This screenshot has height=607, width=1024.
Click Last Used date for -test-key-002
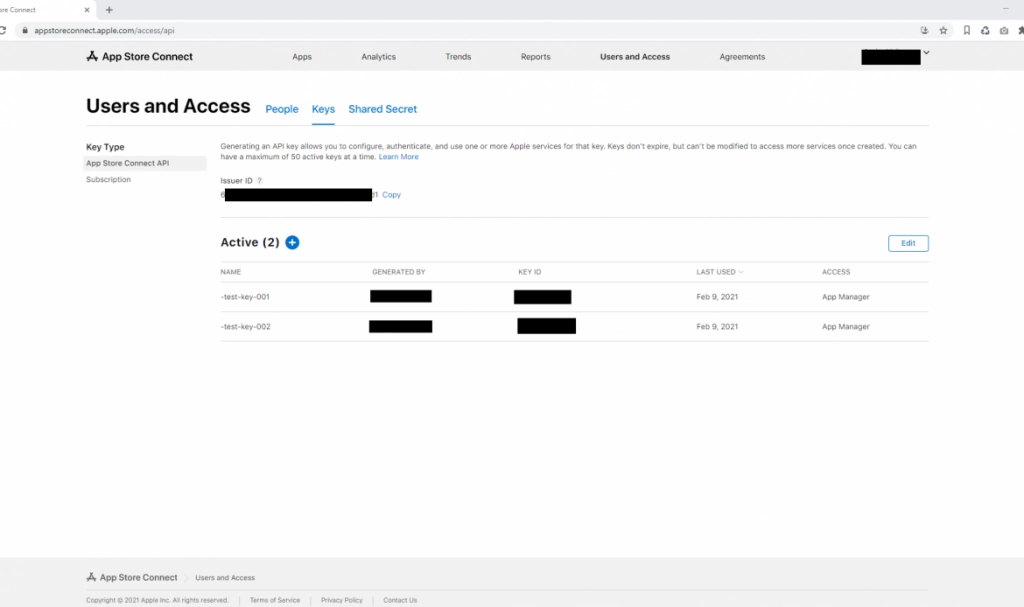717,327
